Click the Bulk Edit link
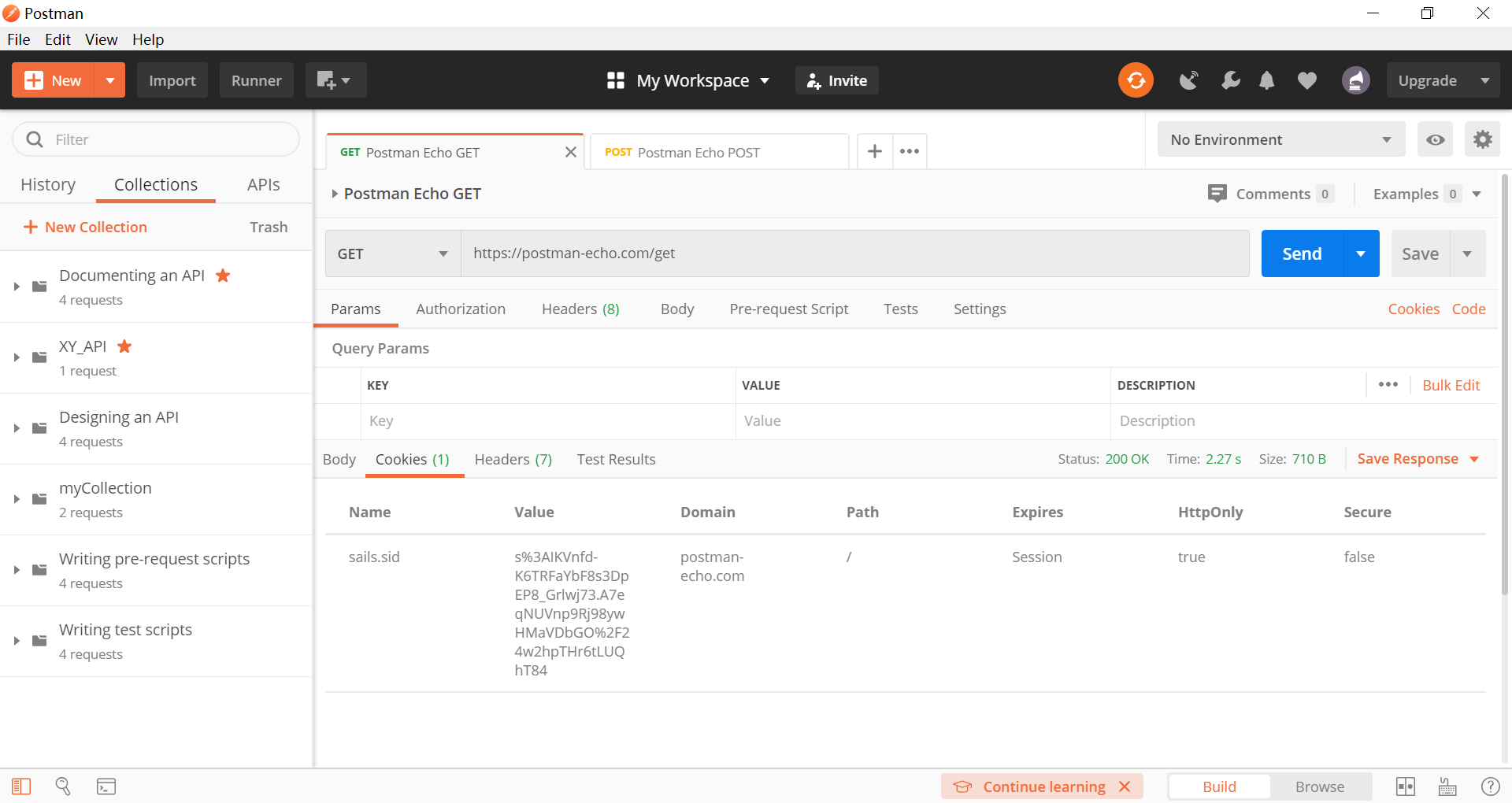The image size is (1512, 803). (x=1451, y=385)
